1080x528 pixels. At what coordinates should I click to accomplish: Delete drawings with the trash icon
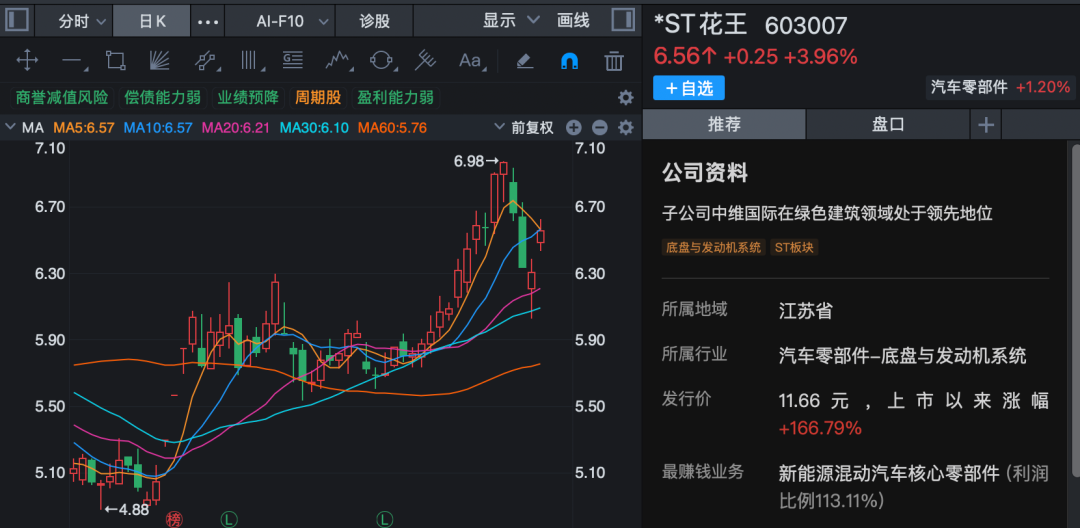(x=615, y=60)
